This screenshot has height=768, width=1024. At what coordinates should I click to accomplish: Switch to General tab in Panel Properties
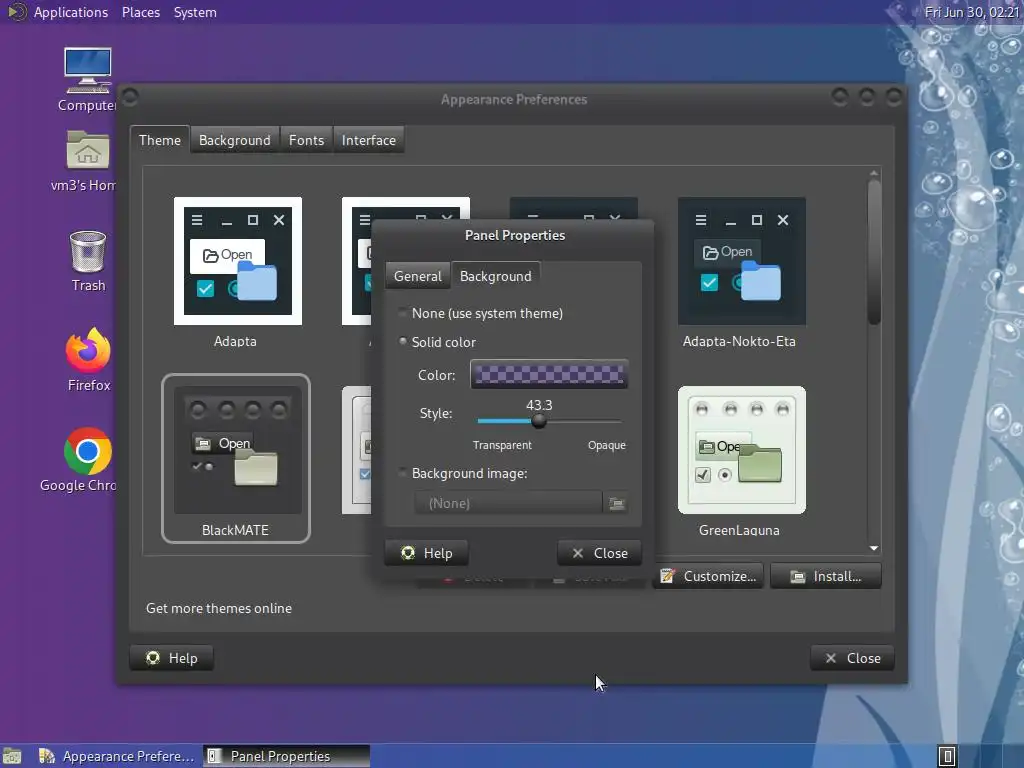point(417,276)
